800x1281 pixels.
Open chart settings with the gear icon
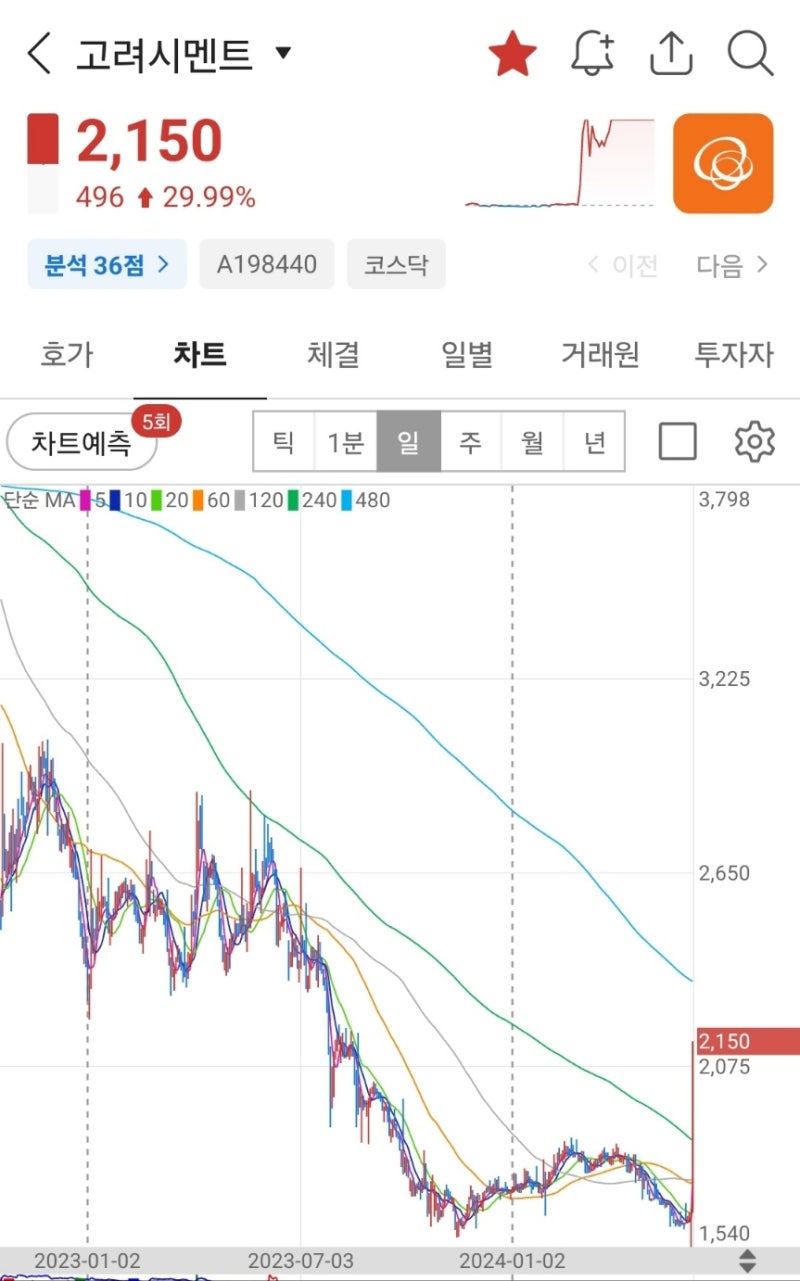pyautogui.click(x=755, y=440)
